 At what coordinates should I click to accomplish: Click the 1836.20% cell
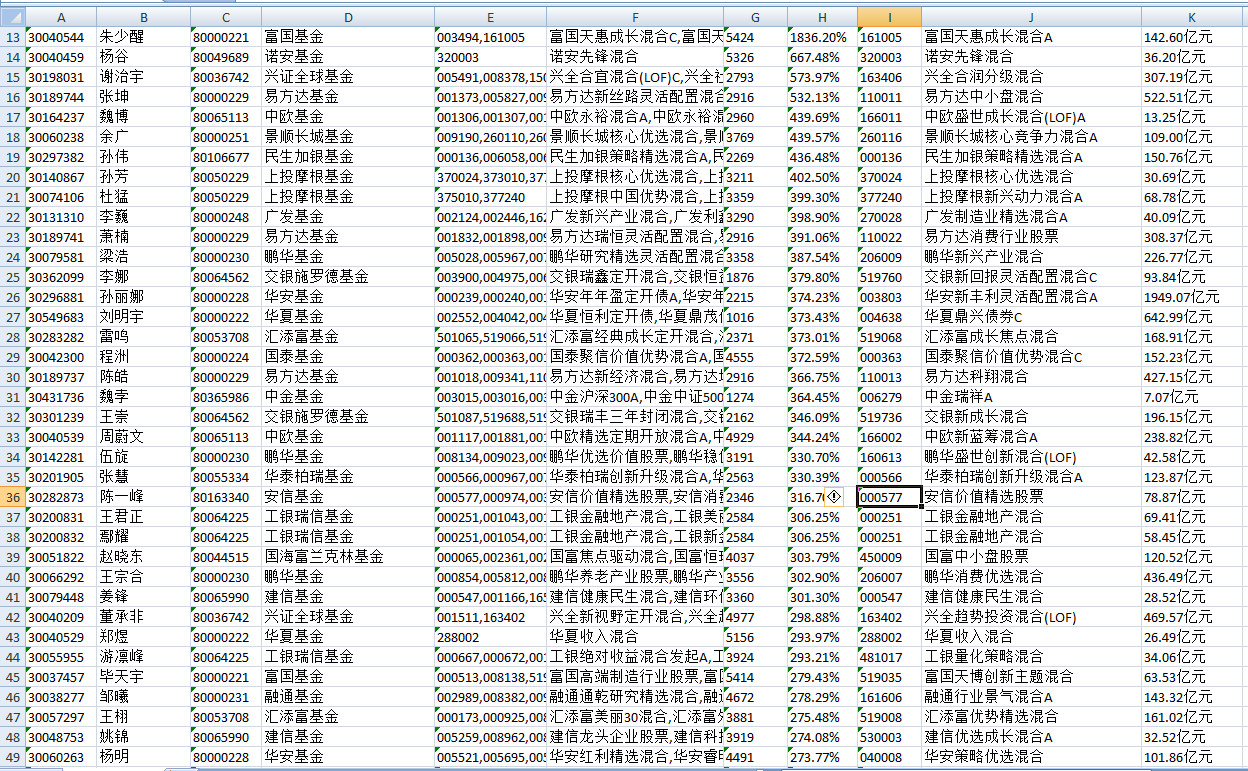[822, 37]
